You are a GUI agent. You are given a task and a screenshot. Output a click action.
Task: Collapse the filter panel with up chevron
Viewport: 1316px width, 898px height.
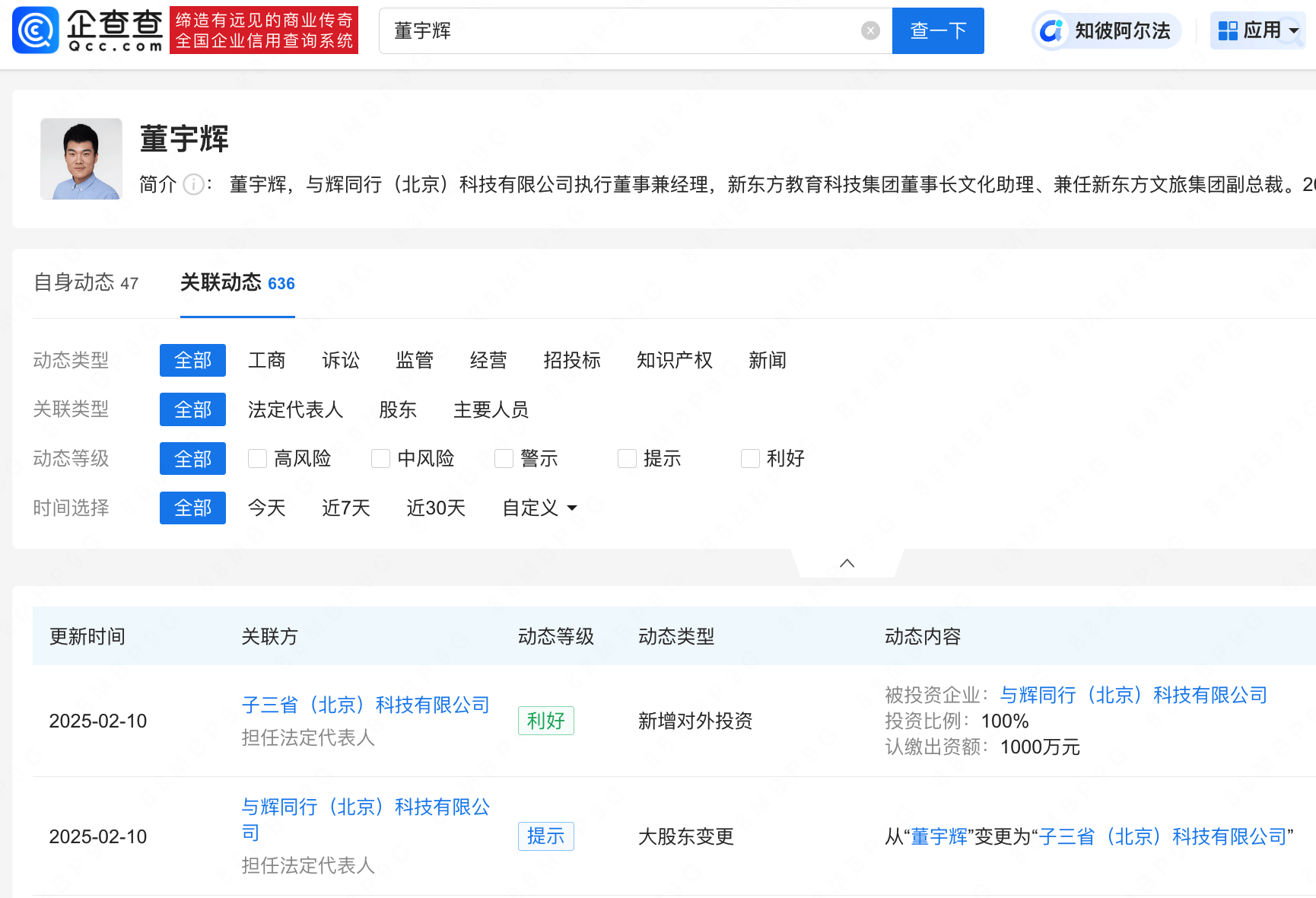(x=847, y=563)
